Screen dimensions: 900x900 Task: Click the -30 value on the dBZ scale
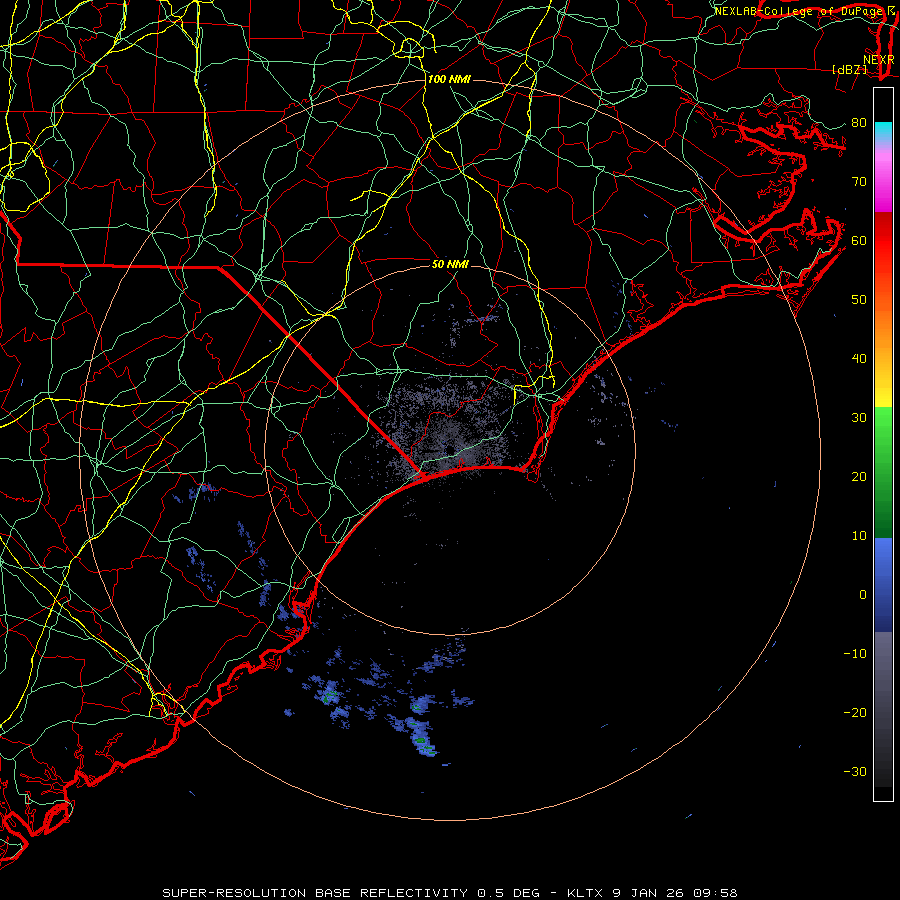[x=855, y=771]
